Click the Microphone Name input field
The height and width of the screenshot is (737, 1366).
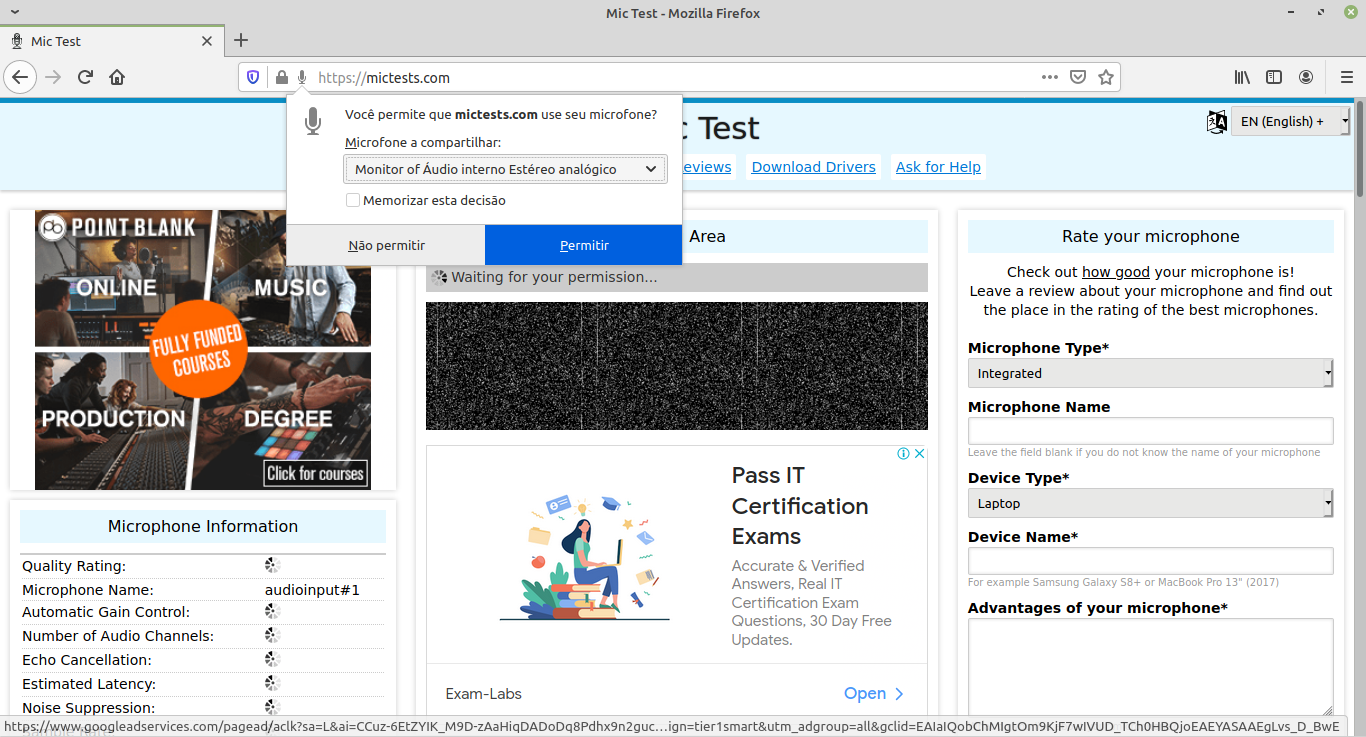tap(1150, 431)
